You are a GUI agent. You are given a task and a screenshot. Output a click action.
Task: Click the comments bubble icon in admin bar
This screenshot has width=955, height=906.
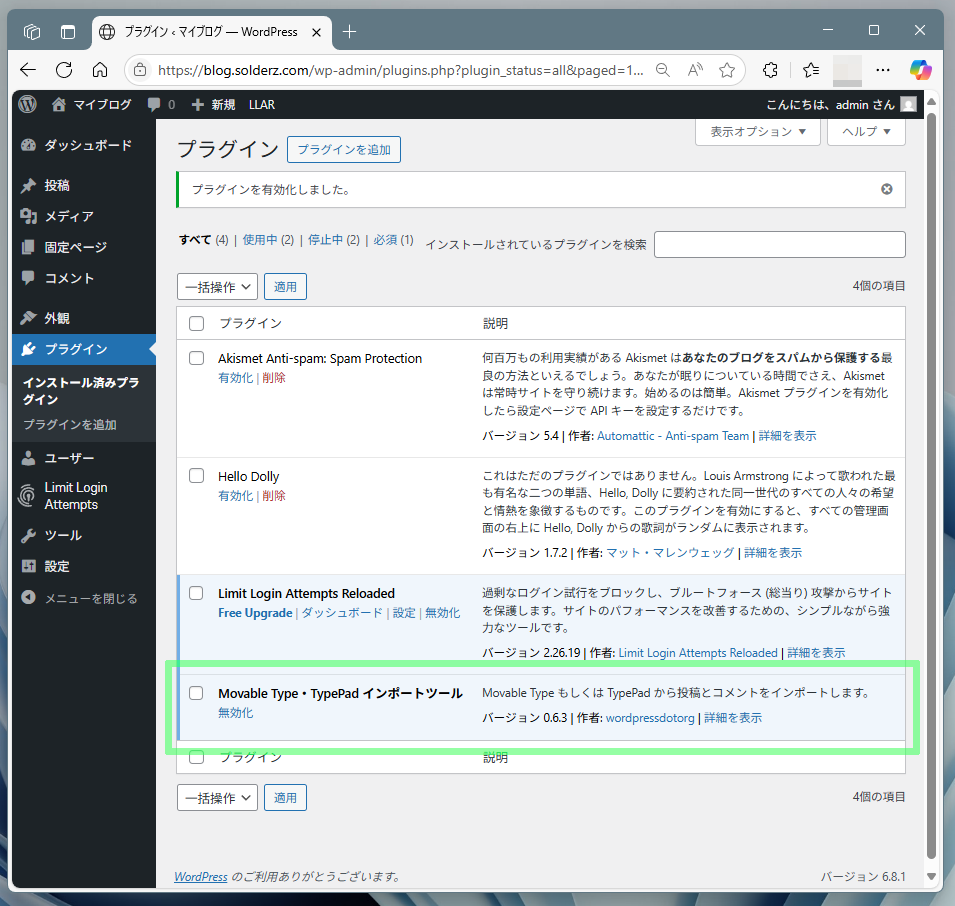pos(153,104)
